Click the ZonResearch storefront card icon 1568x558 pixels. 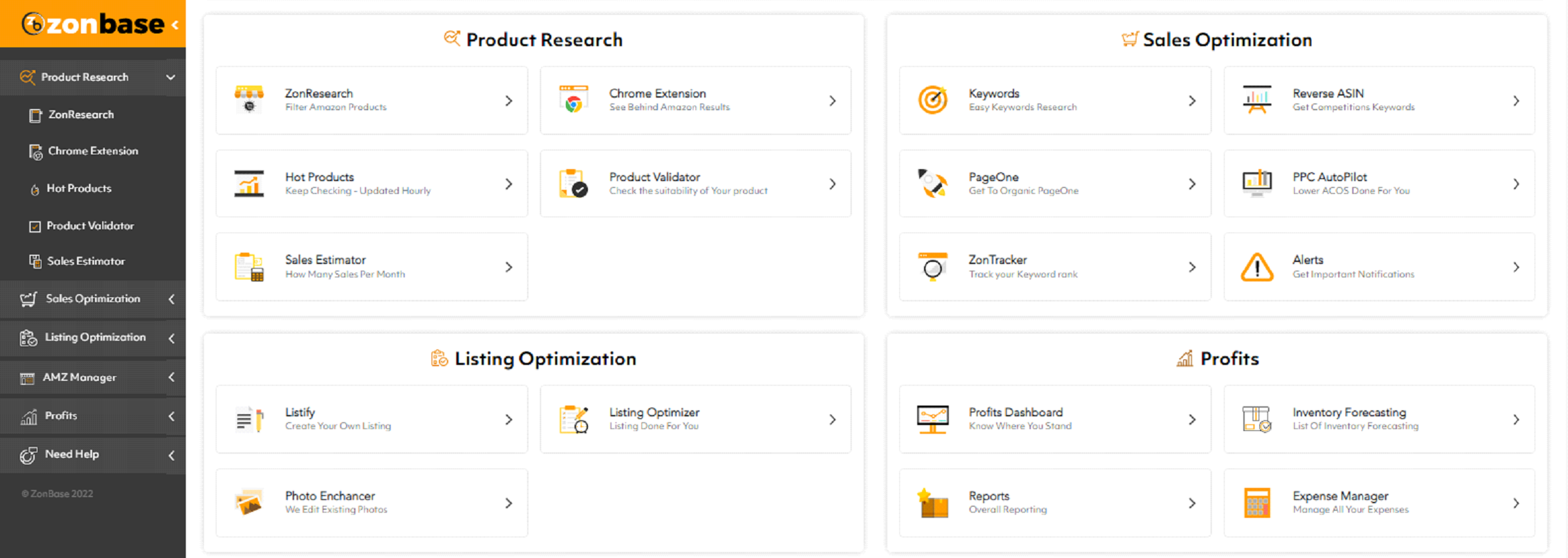click(249, 100)
